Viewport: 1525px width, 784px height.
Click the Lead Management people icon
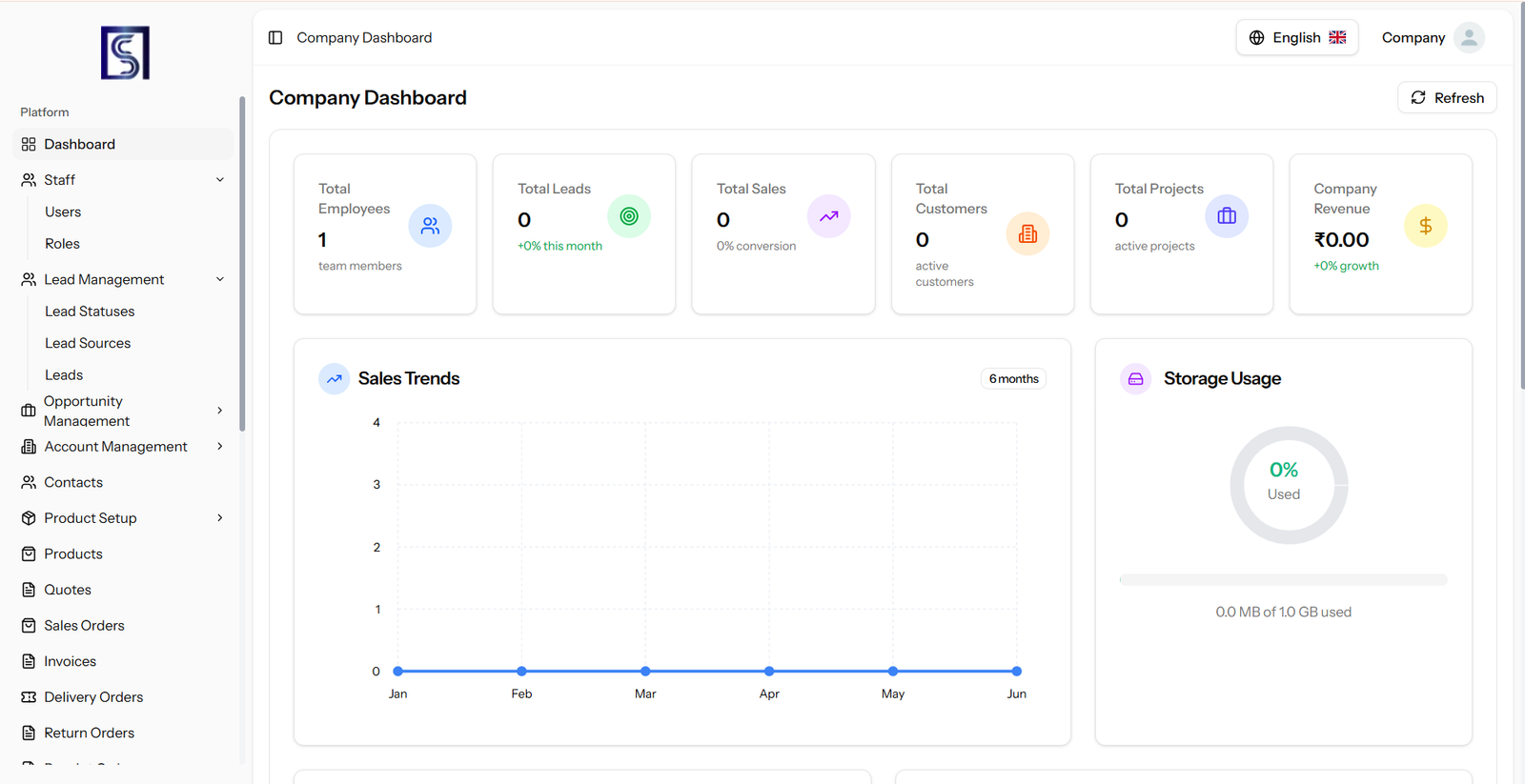click(x=29, y=279)
